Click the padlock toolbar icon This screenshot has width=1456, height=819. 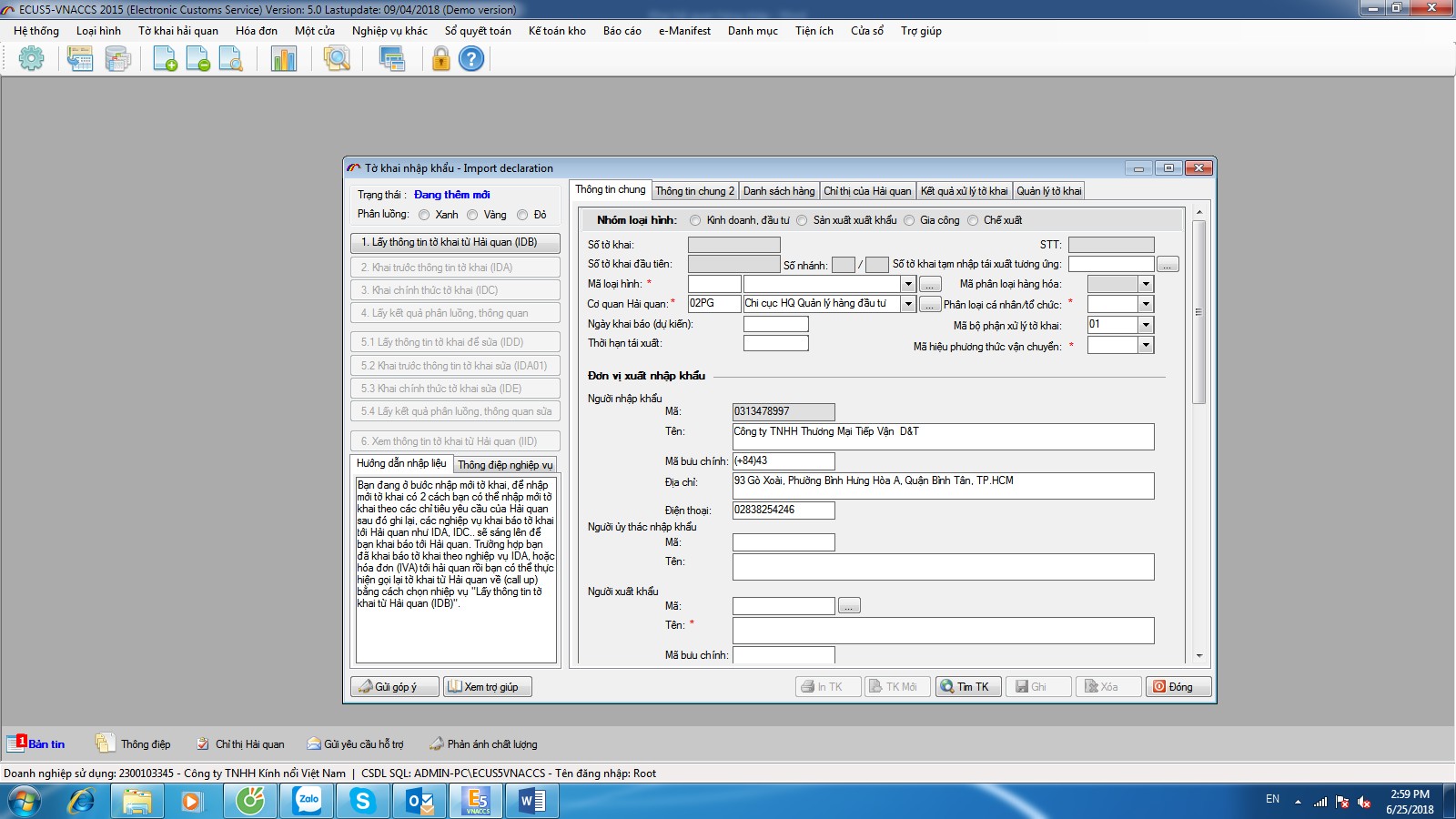[440, 59]
